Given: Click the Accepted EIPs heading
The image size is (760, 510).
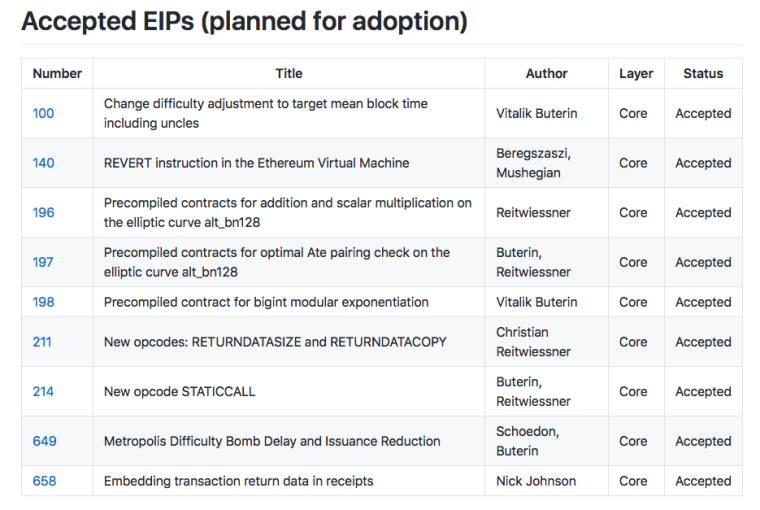Looking at the screenshot, I should tap(244, 21).
